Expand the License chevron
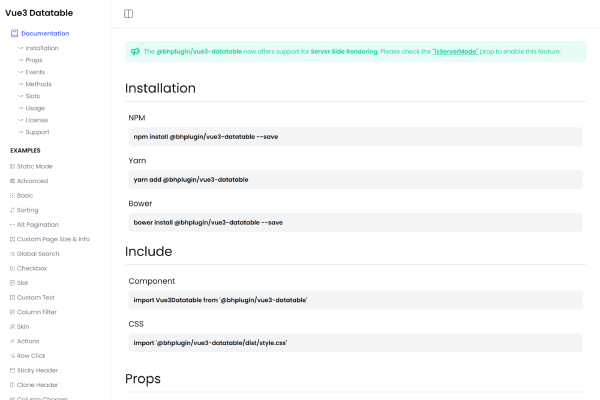This screenshot has height=400, width=600. pyautogui.click(x=21, y=120)
